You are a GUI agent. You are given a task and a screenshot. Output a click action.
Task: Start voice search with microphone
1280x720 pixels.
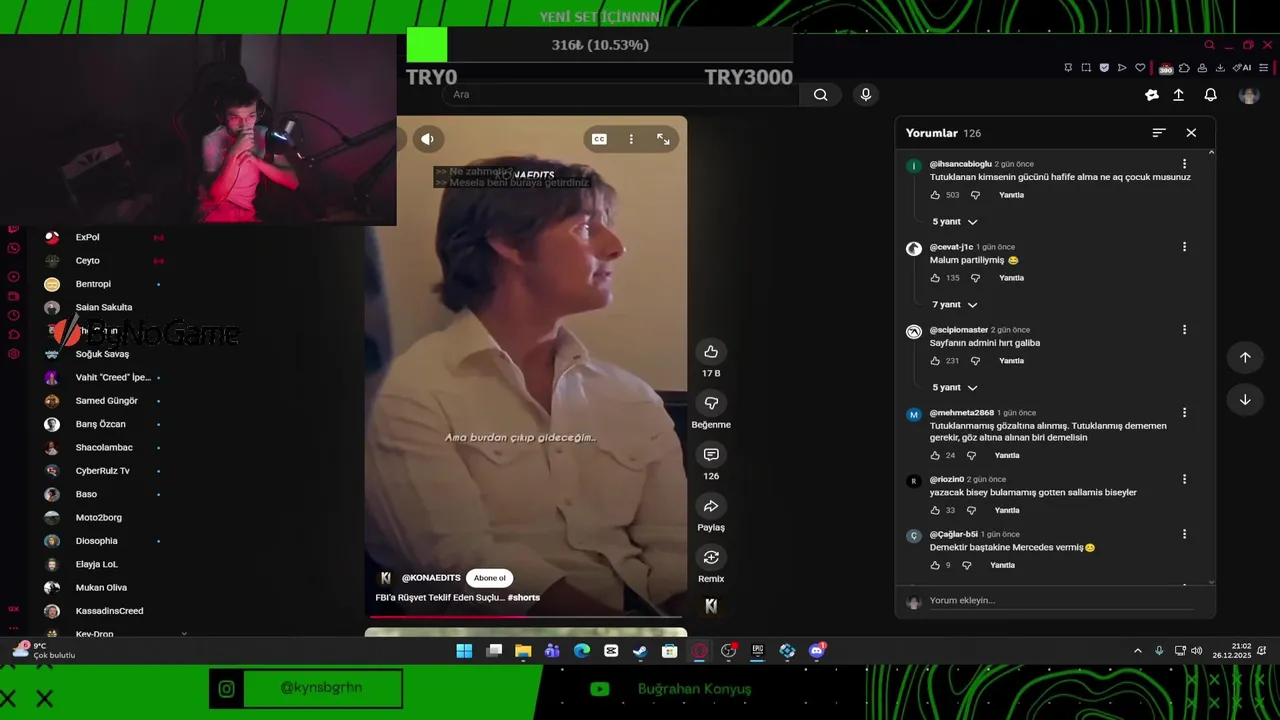866,94
